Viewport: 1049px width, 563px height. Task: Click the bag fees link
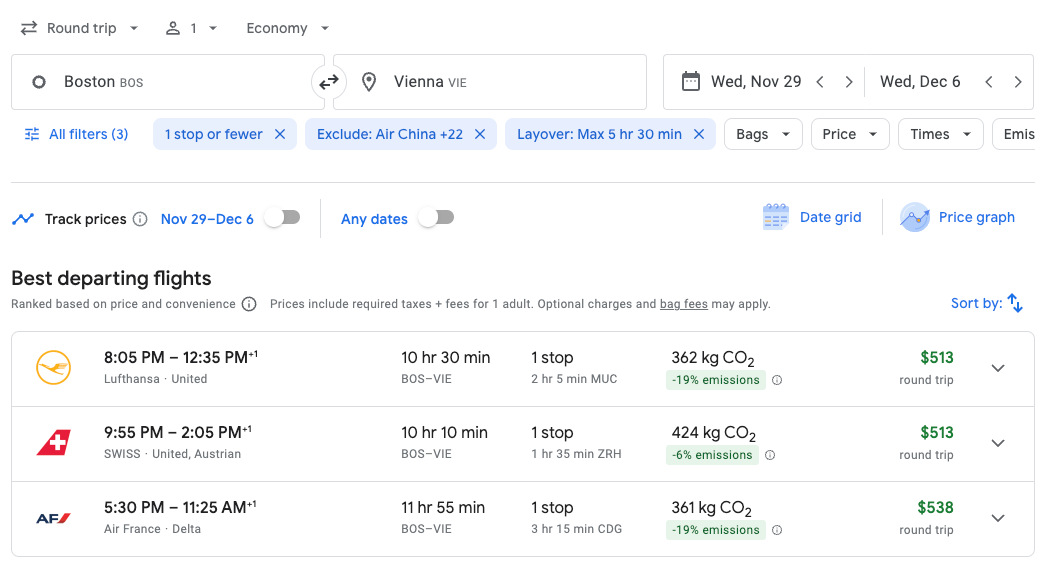(x=683, y=304)
